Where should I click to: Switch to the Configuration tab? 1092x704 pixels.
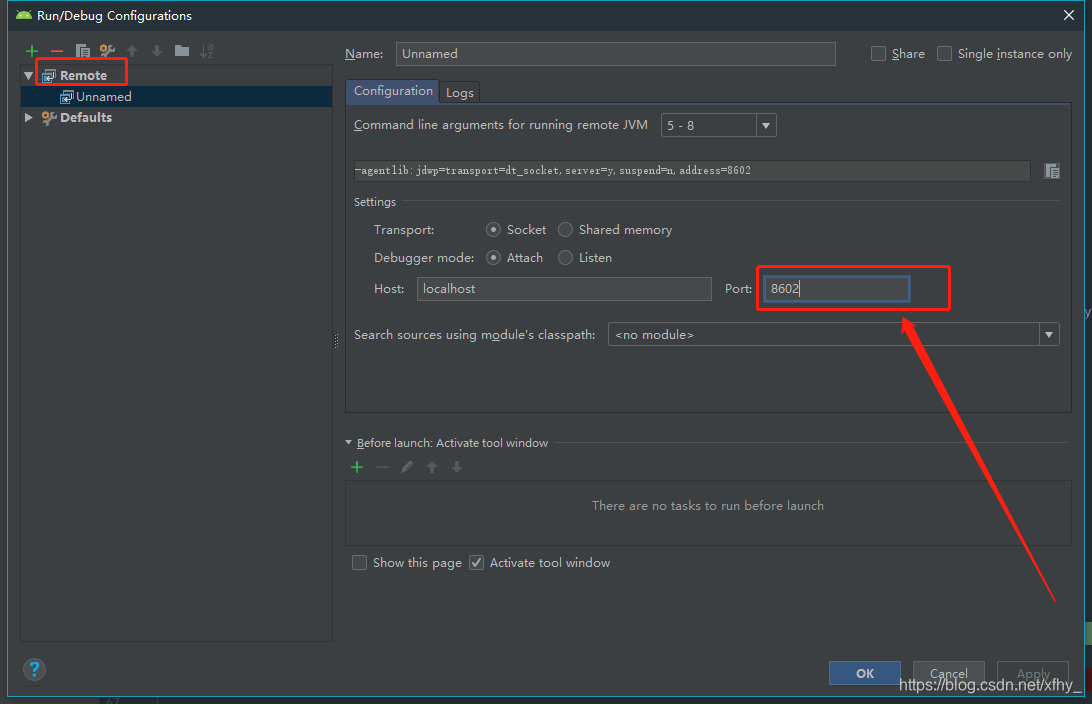[x=393, y=91]
